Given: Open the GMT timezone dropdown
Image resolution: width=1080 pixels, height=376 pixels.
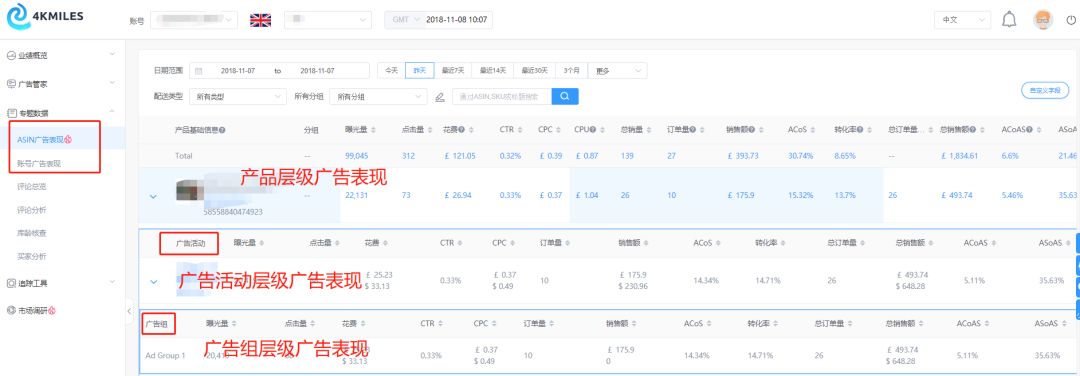Looking at the screenshot, I should click(x=405, y=20).
